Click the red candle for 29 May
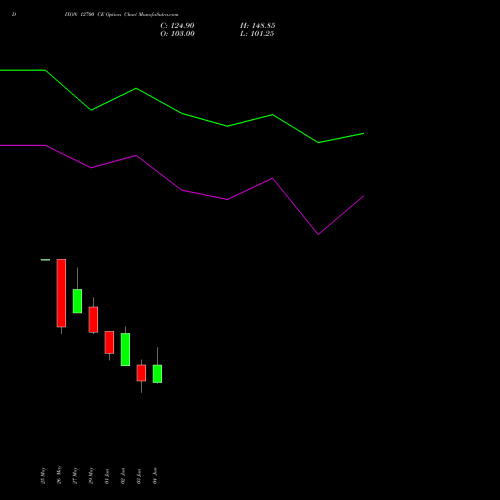Image resolution: width=500 pixels, height=500 pixels. [x=93, y=320]
